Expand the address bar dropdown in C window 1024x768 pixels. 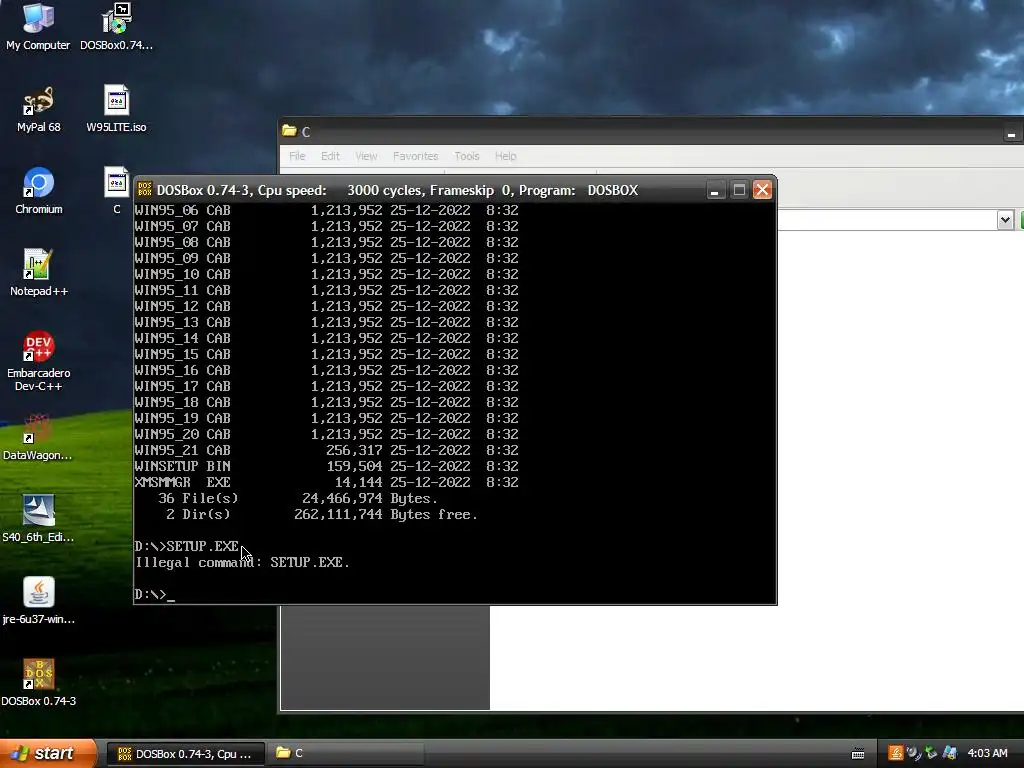[1005, 220]
